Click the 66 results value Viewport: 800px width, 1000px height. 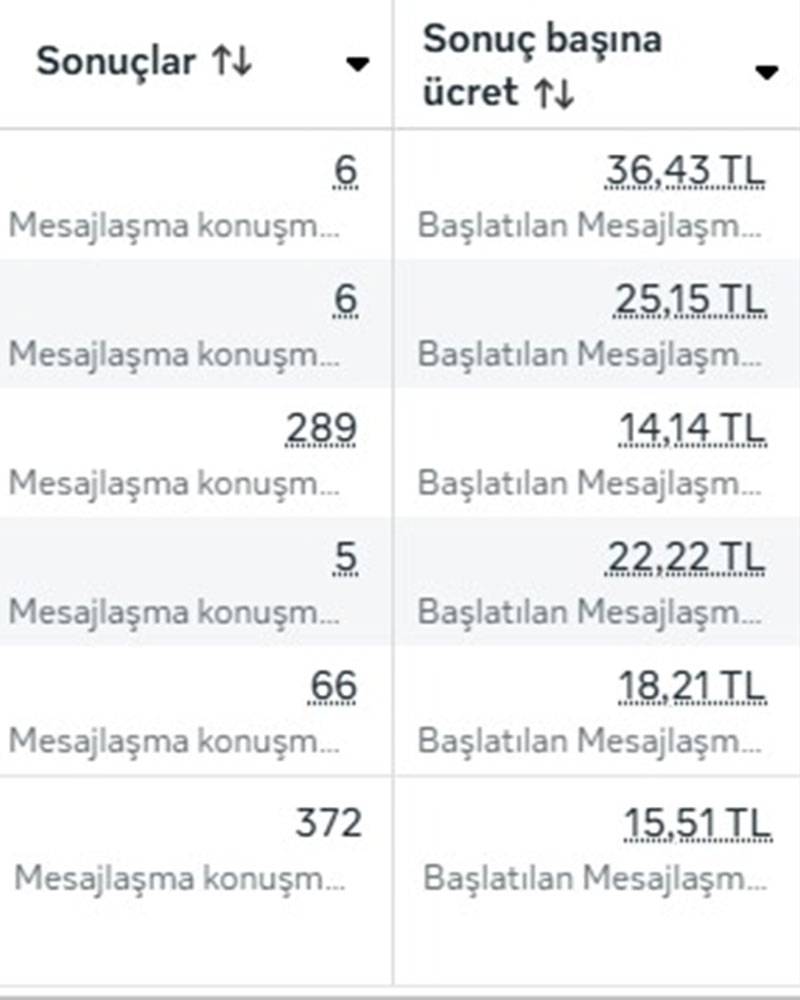click(x=333, y=687)
